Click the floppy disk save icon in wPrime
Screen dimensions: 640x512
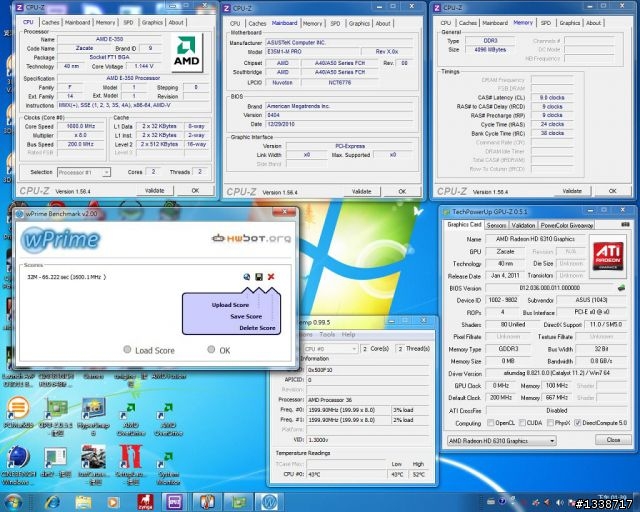pos(259,277)
